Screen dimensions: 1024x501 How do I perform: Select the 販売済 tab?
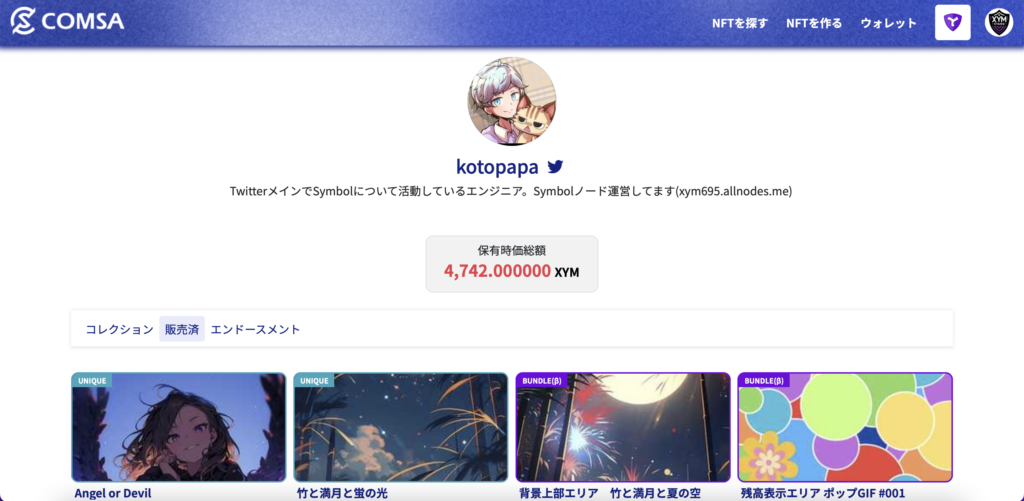click(x=182, y=329)
